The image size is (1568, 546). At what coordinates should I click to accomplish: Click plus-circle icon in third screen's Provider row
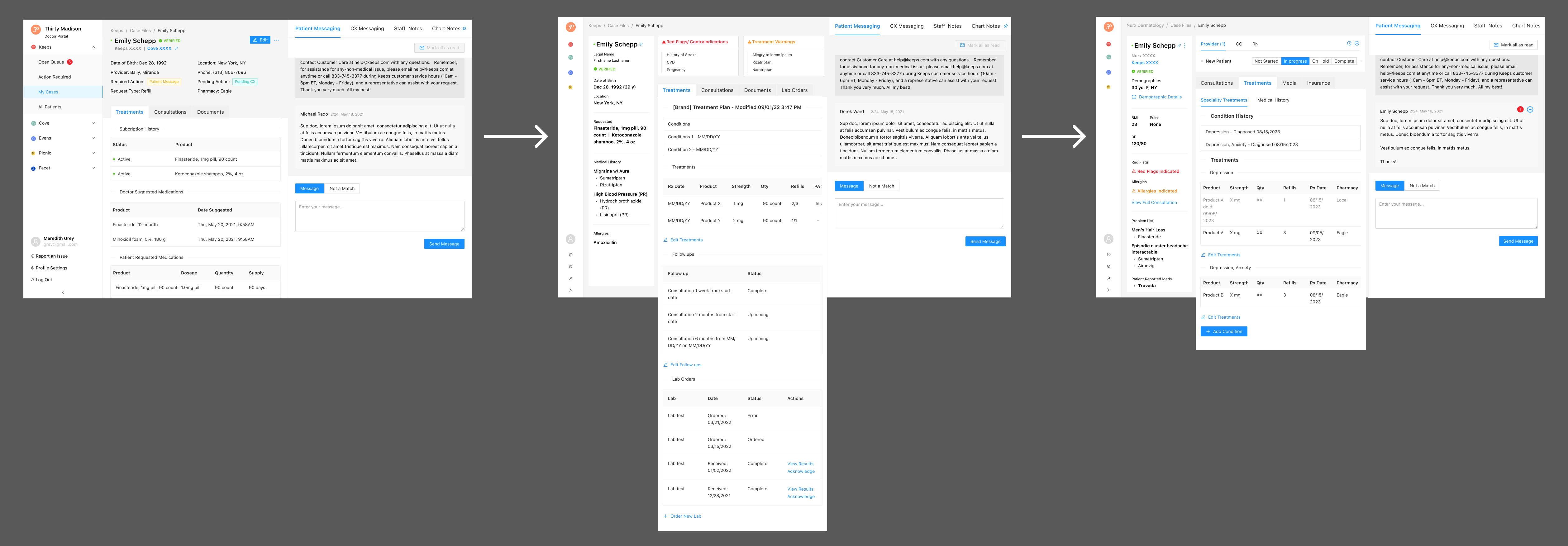pos(1357,43)
